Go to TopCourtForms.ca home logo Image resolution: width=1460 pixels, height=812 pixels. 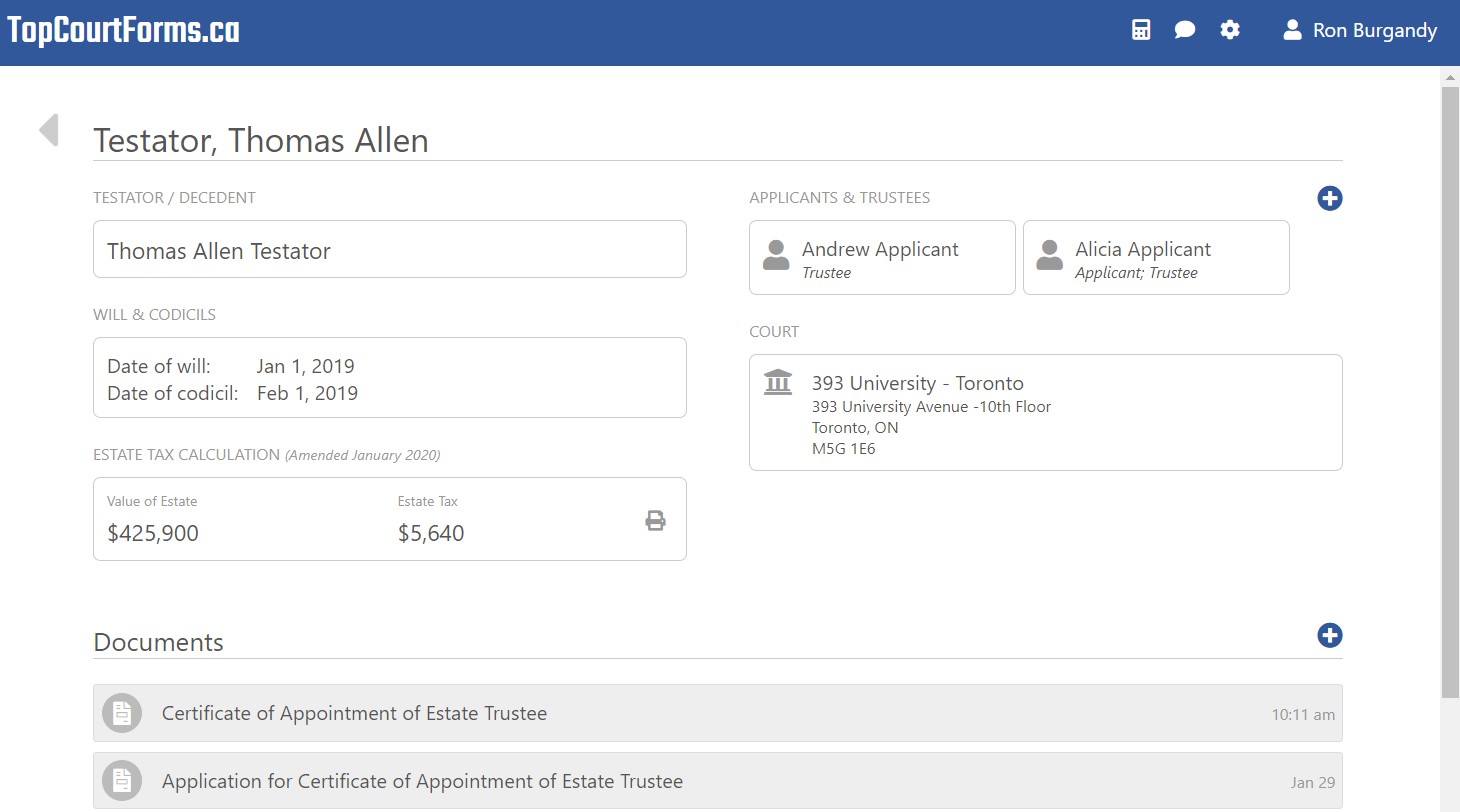pyautogui.click(x=124, y=31)
